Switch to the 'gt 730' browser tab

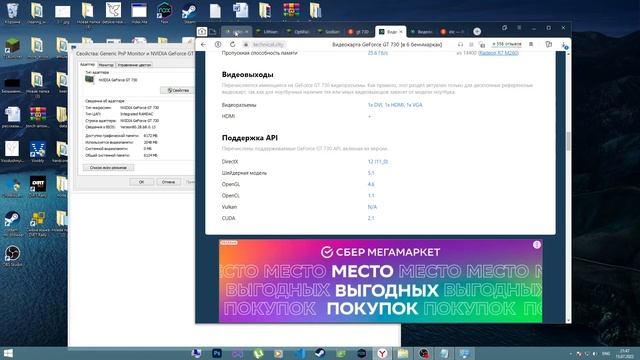359,31
